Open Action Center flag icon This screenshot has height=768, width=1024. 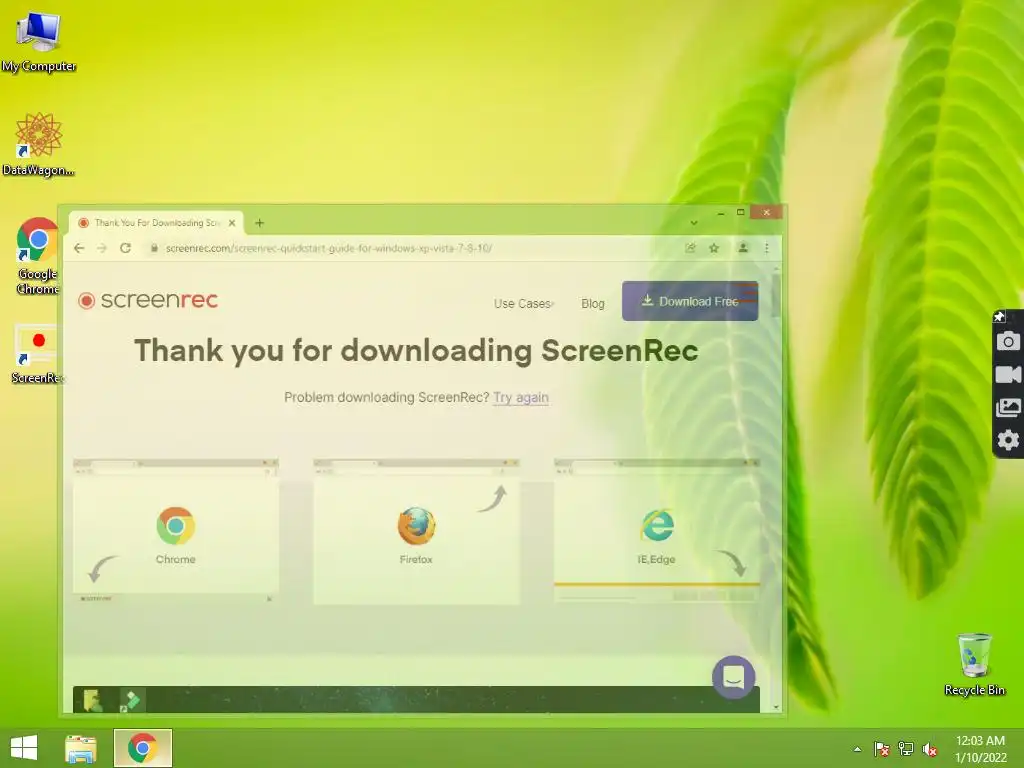tap(882, 749)
